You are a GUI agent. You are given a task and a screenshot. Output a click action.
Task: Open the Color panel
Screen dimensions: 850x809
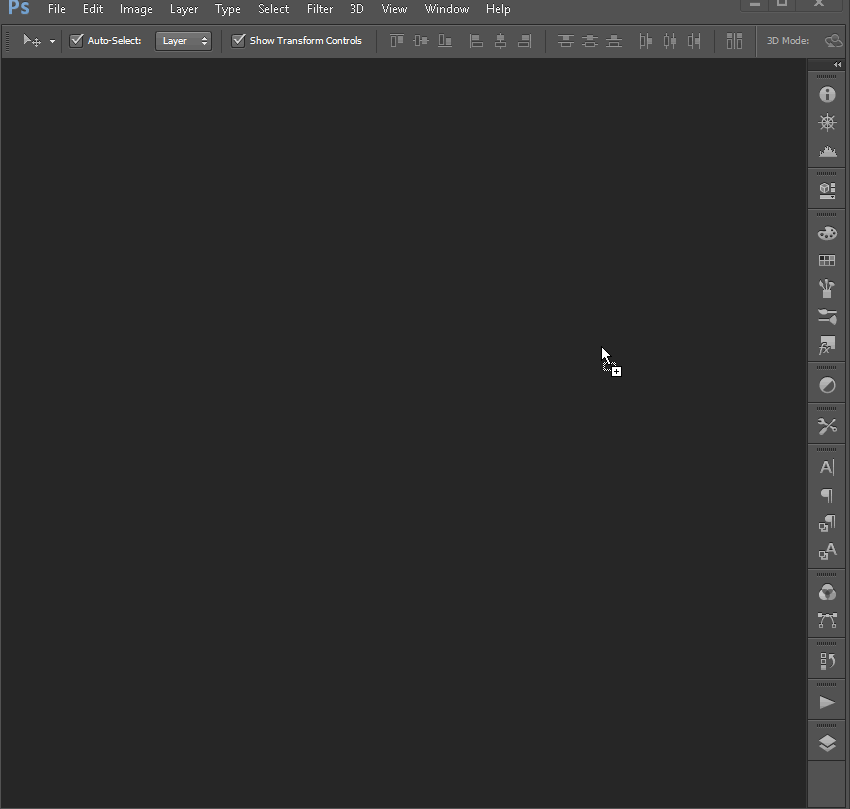827,232
